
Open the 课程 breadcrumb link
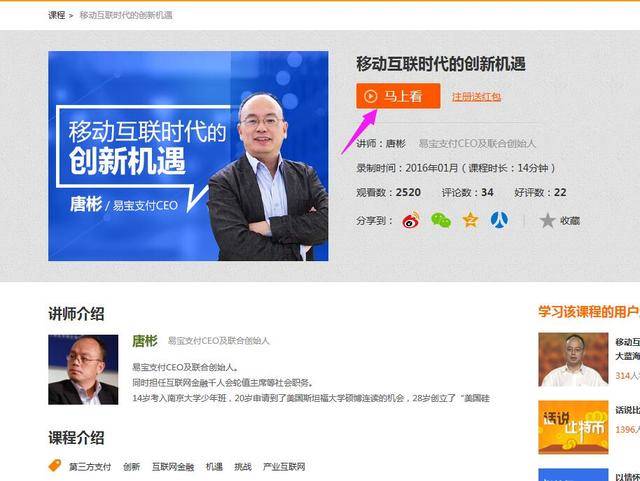tap(57, 15)
